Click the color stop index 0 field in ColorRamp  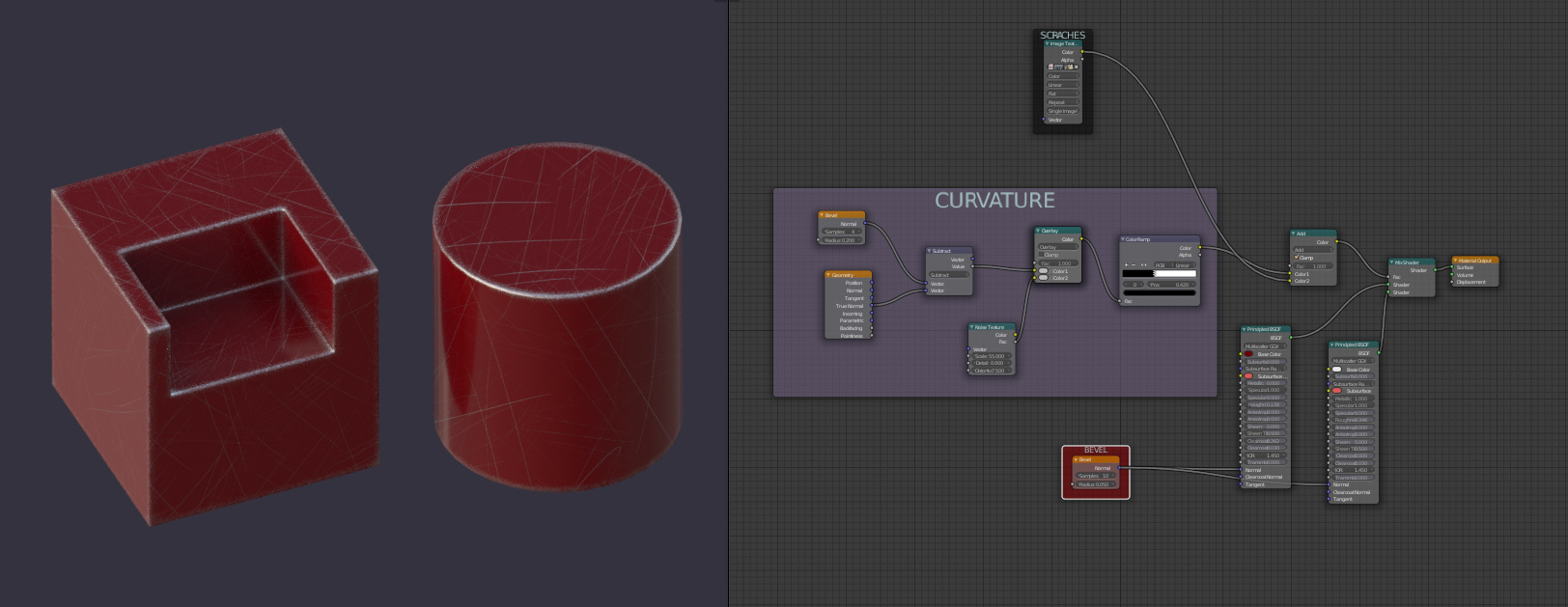[1134, 285]
